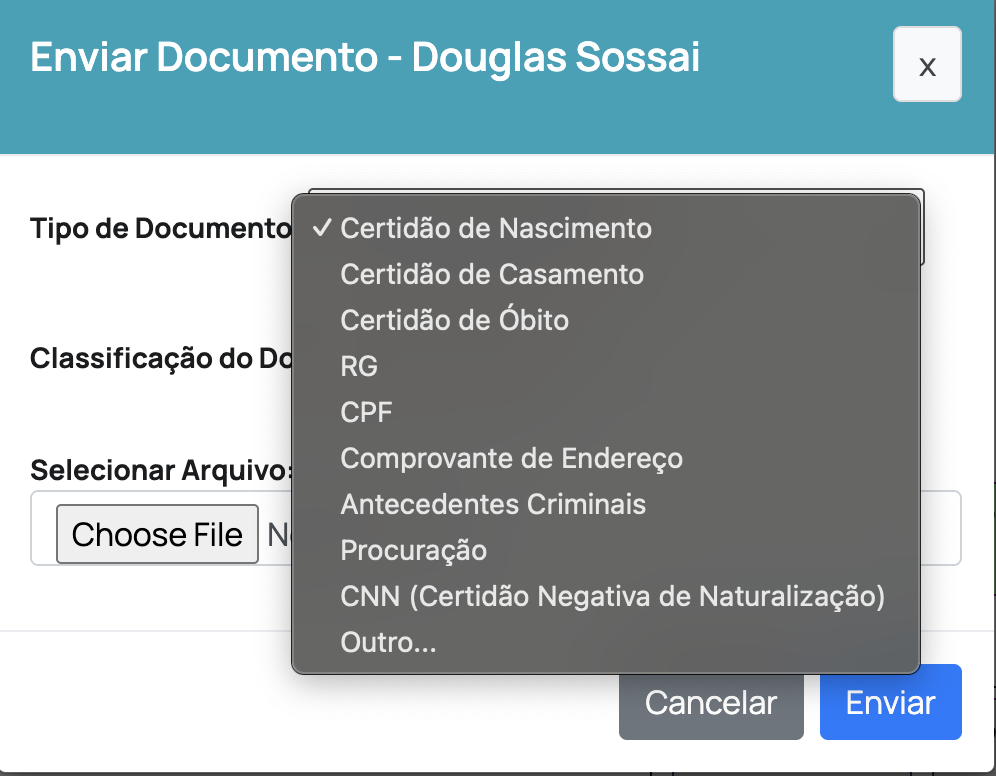
Task: Click the Tipo de Documento label
Action: (160, 228)
